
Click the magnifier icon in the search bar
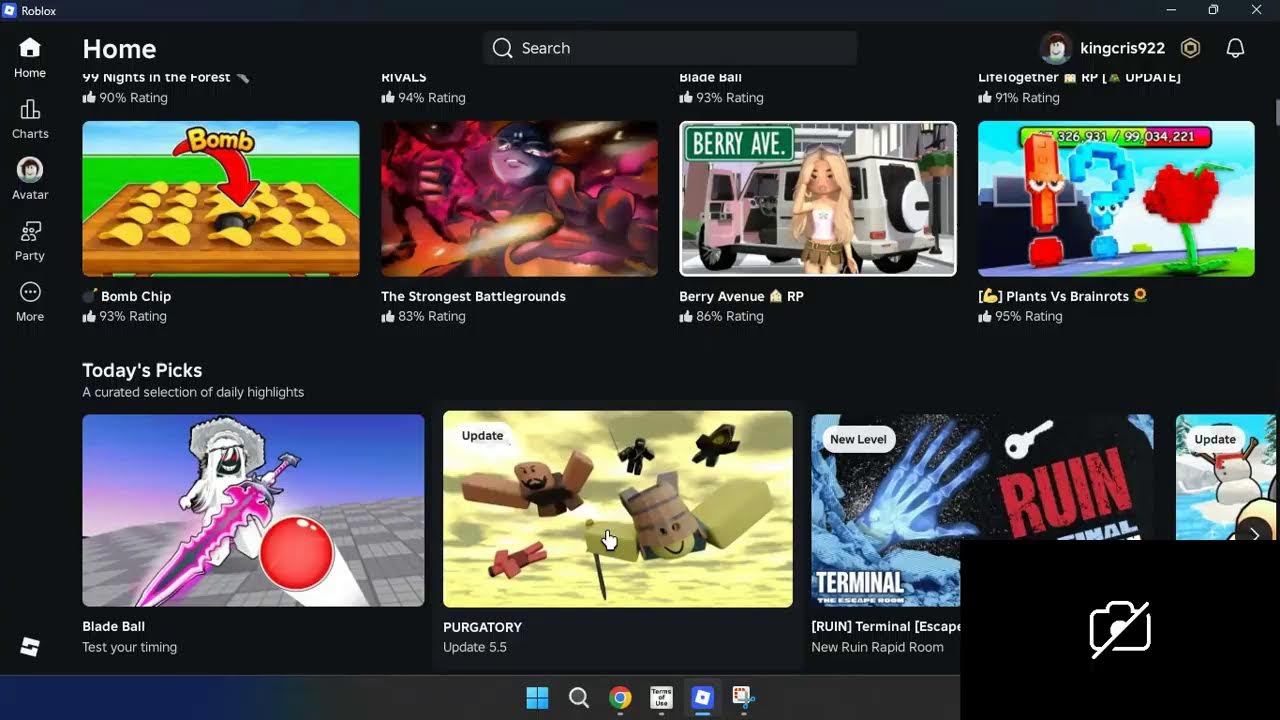[x=503, y=48]
